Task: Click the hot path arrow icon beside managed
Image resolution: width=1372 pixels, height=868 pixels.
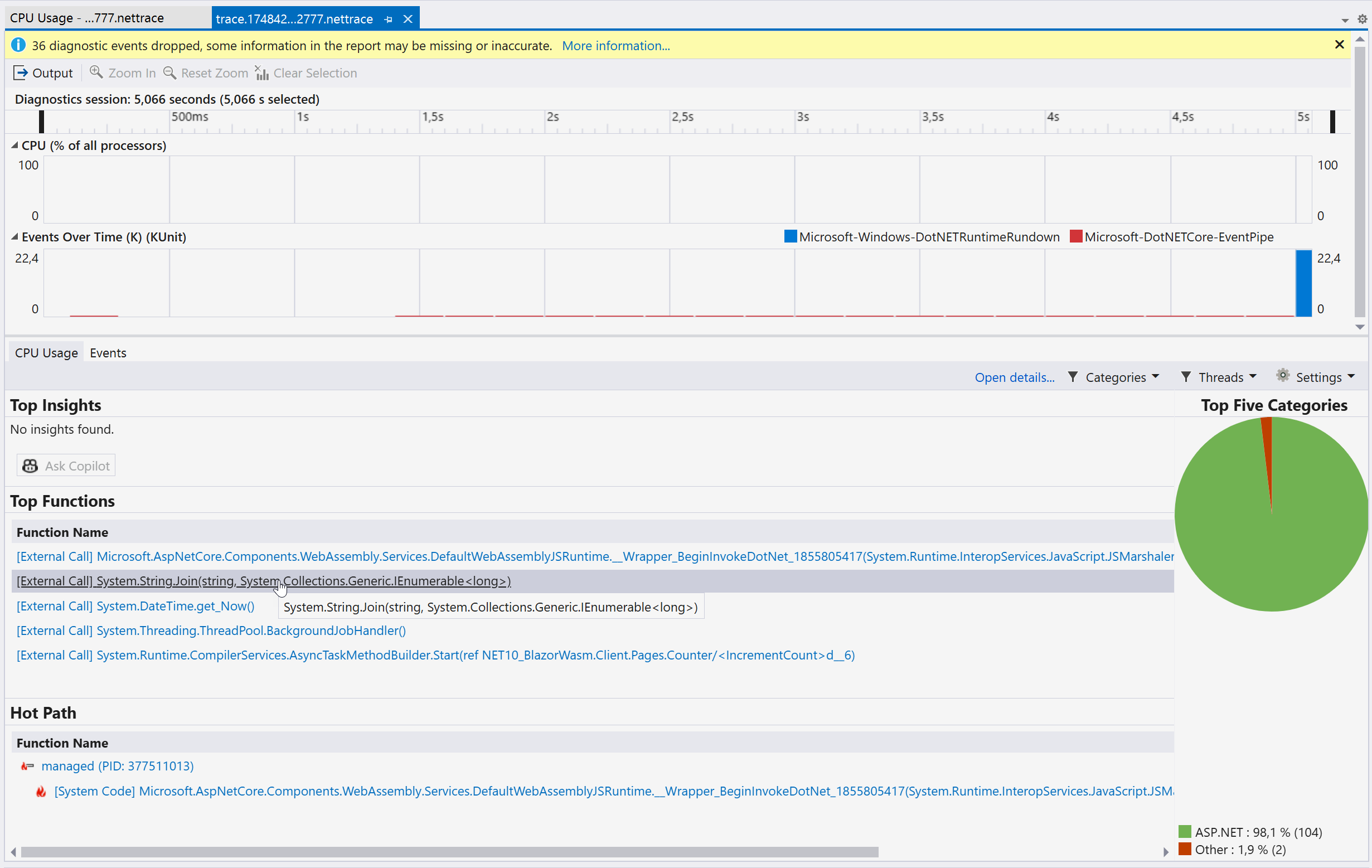Action: (27, 766)
